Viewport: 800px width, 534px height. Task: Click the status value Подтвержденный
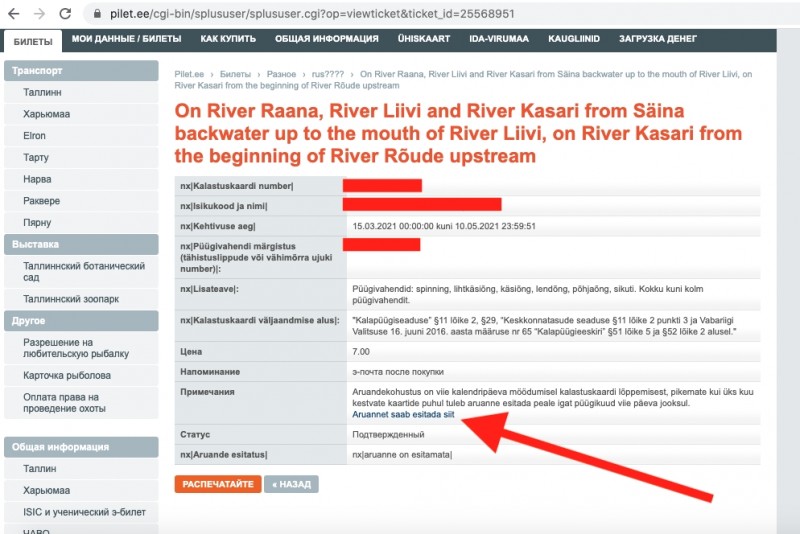coord(388,435)
